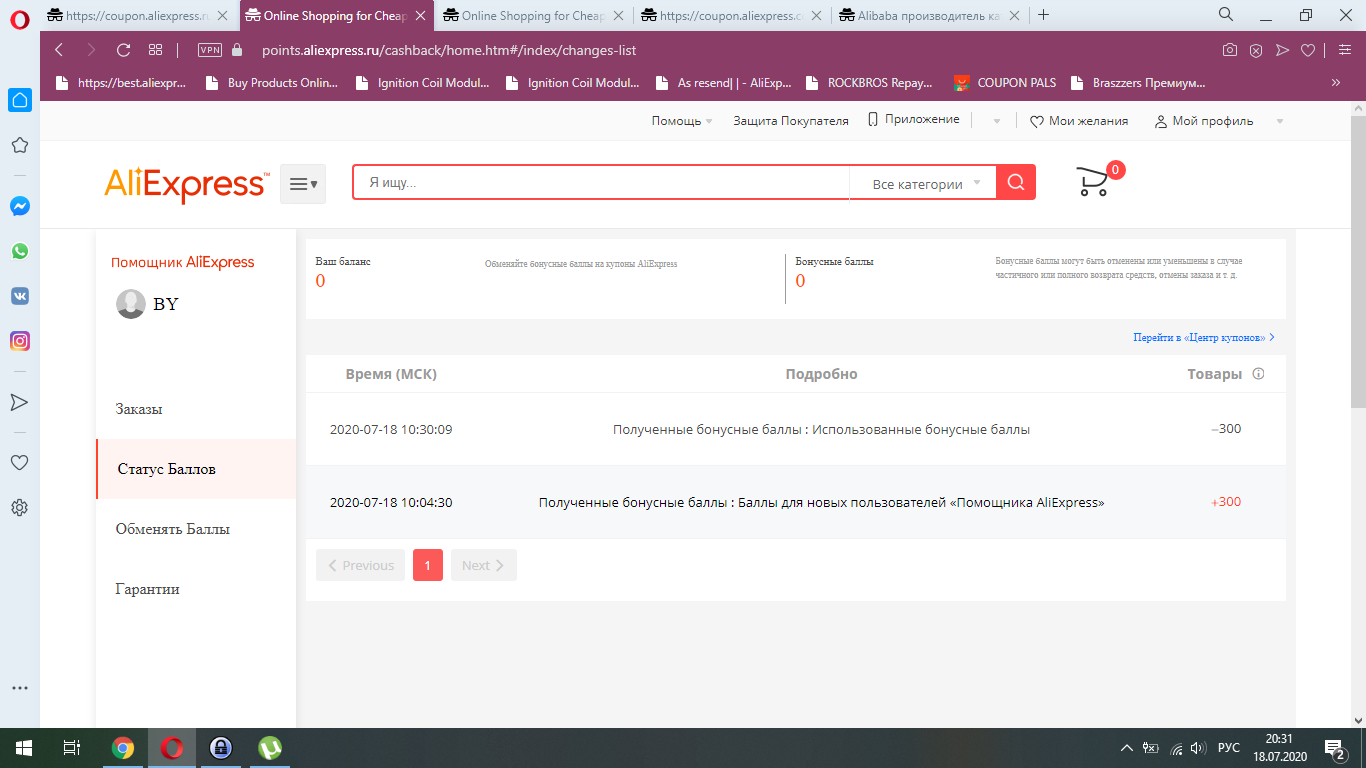Open the settings gear in the Opera sidebar
Screen dimensions: 1366x768
coord(19,508)
